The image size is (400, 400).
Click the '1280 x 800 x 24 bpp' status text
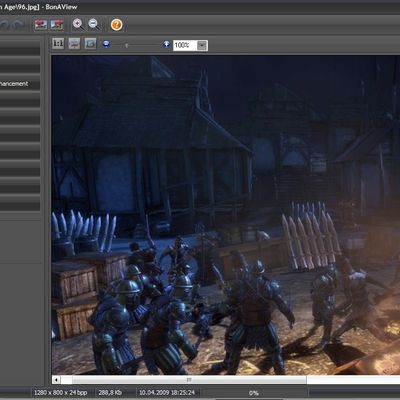click(61, 392)
